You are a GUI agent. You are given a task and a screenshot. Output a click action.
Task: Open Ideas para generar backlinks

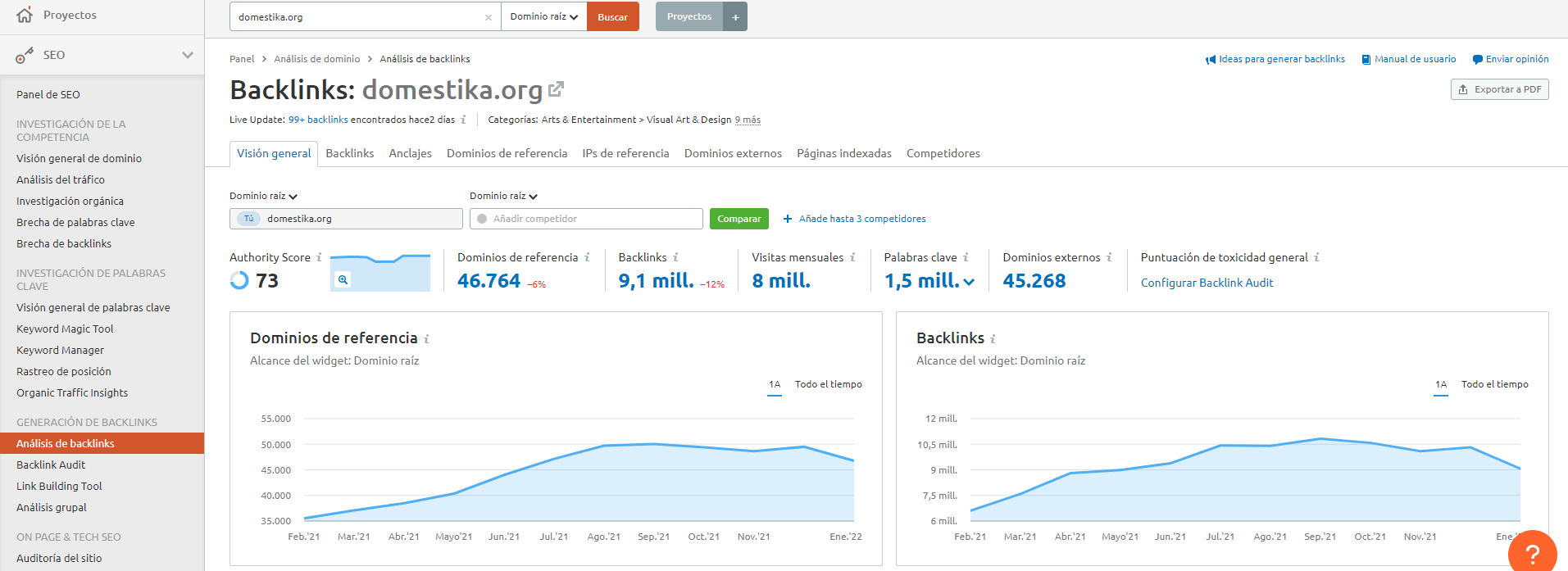(x=1275, y=59)
